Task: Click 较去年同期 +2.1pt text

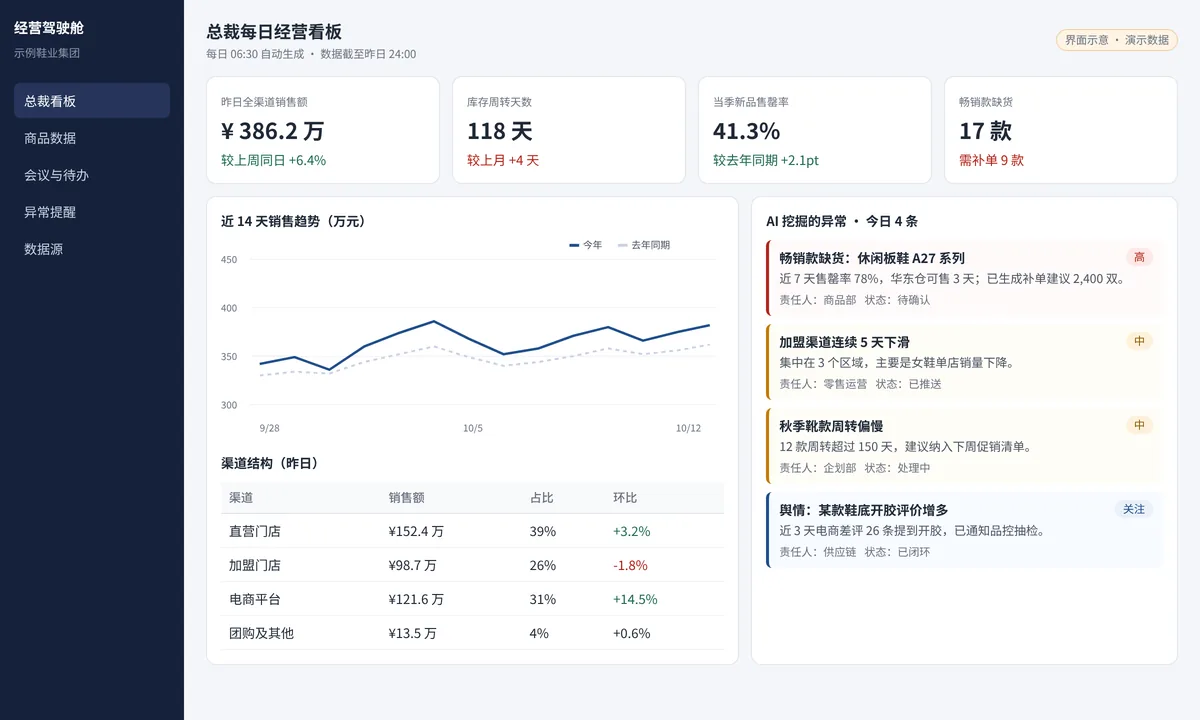Action: [767, 160]
